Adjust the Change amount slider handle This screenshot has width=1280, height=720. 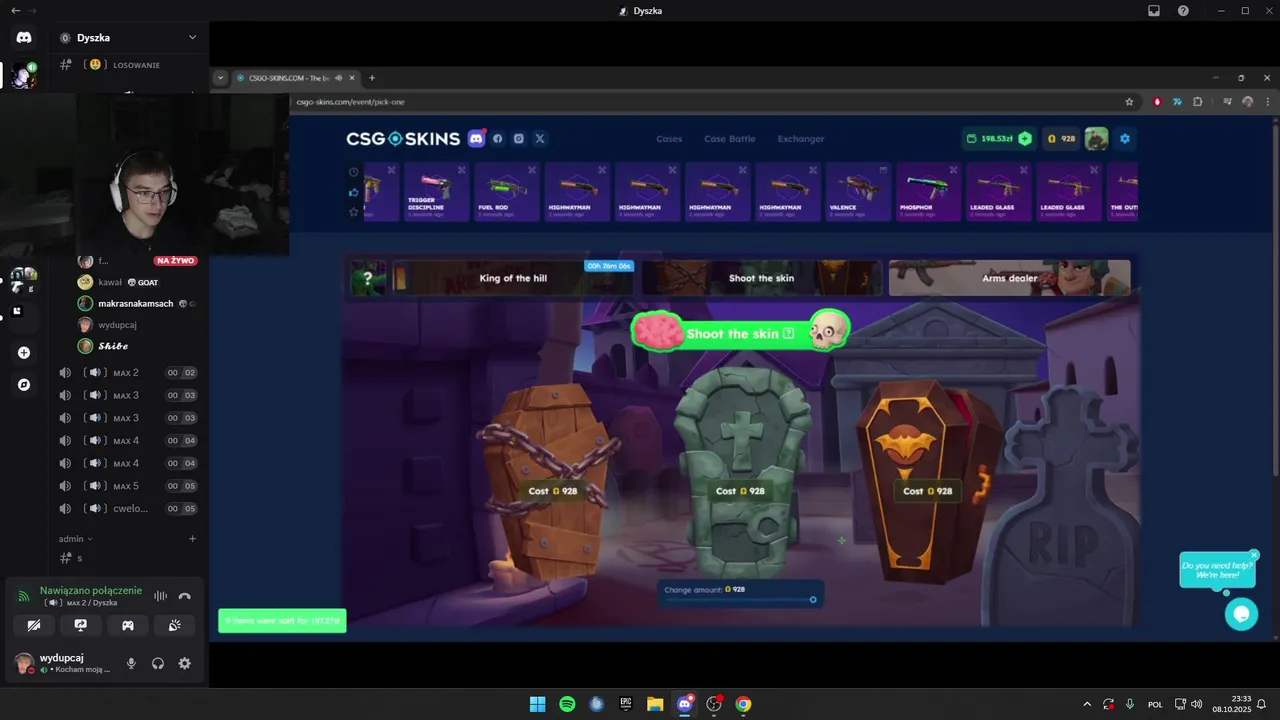[813, 599]
